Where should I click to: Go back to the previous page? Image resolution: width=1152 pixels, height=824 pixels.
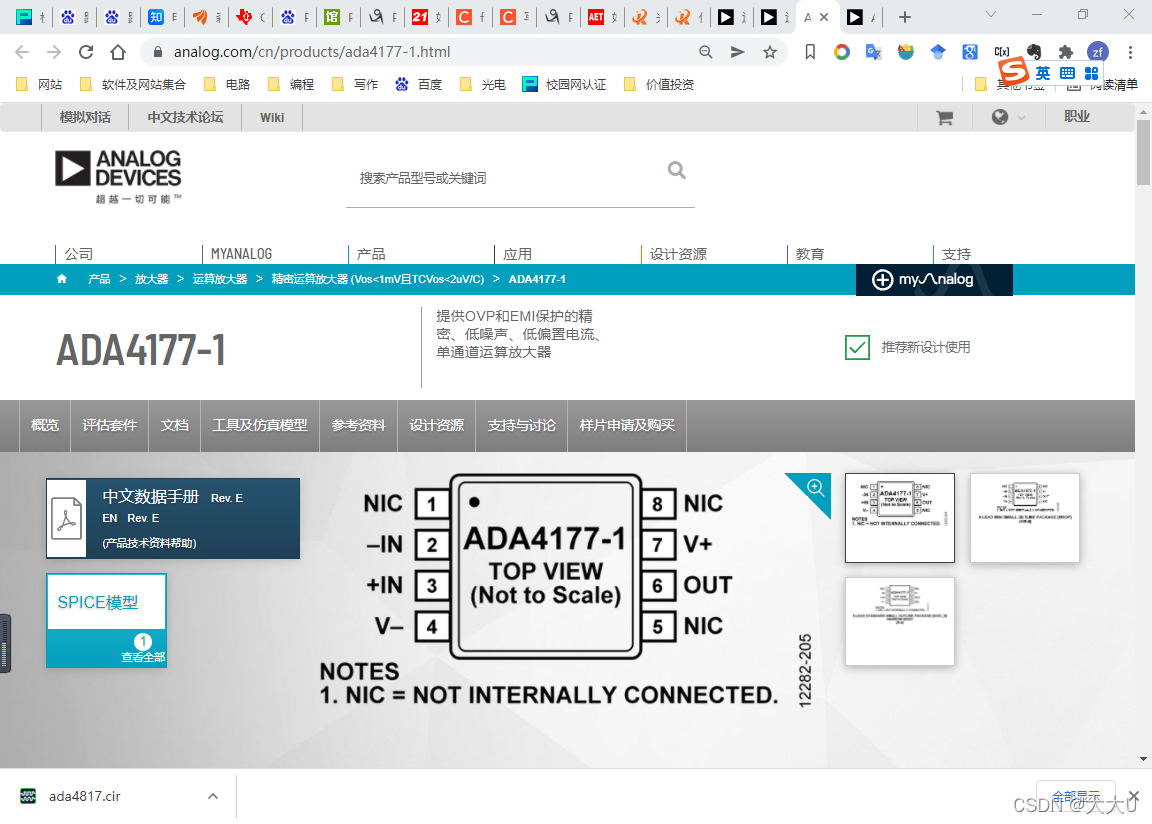[x=22, y=52]
